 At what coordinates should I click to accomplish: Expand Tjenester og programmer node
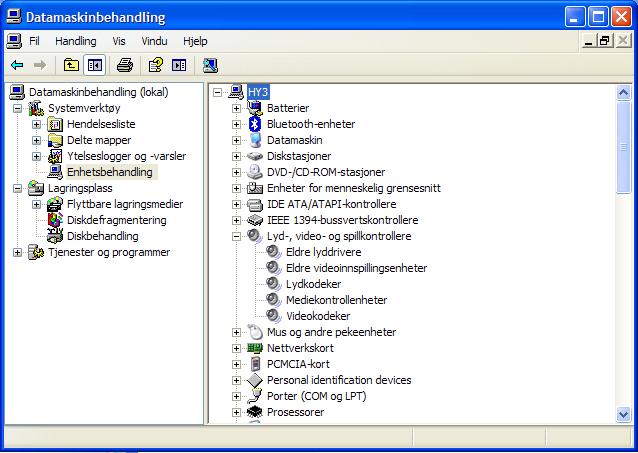[x=17, y=252]
